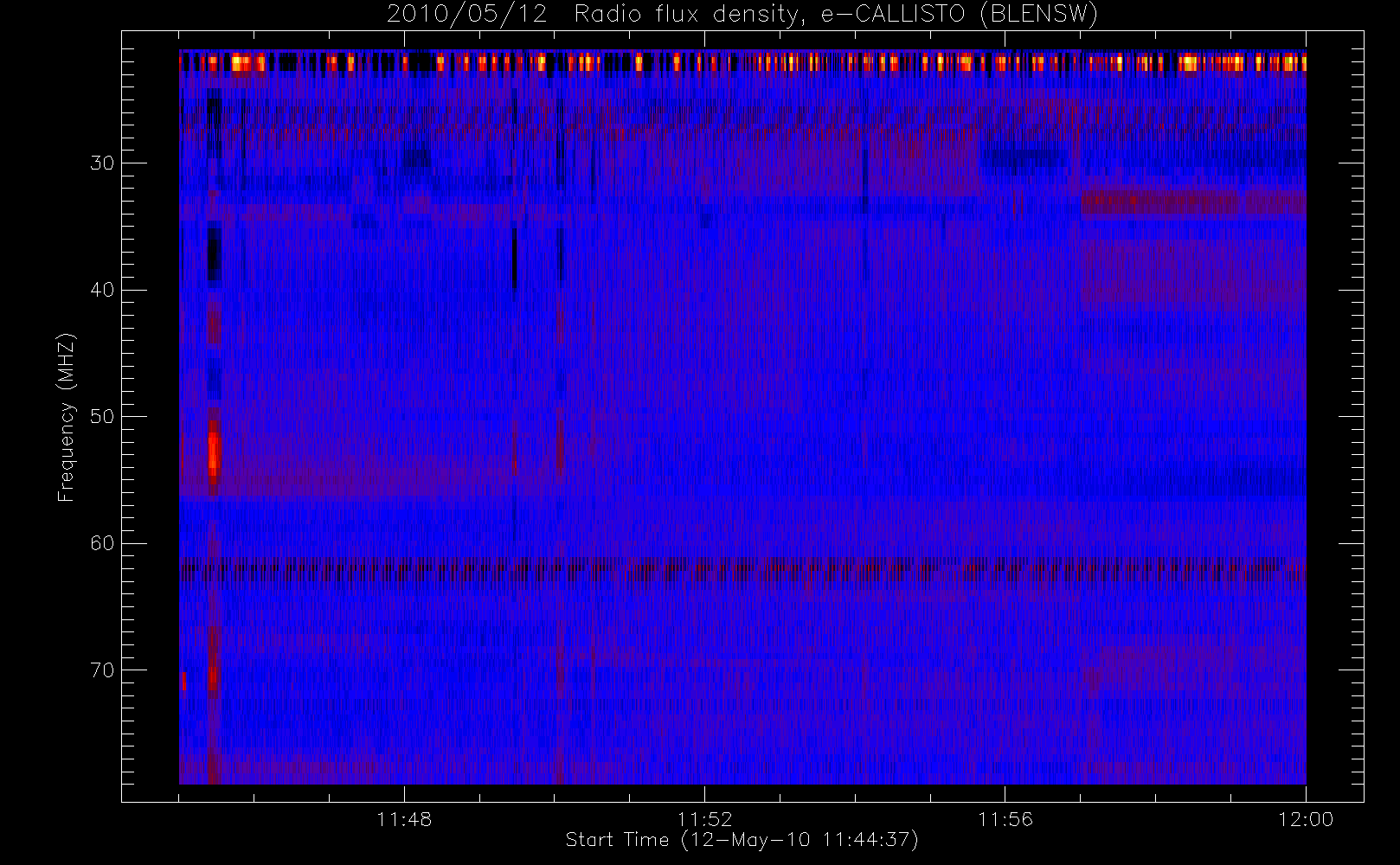Viewport: 1400px width, 865px height.
Task: Click the 11:56 time tick label
Action: [x=1005, y=819]
